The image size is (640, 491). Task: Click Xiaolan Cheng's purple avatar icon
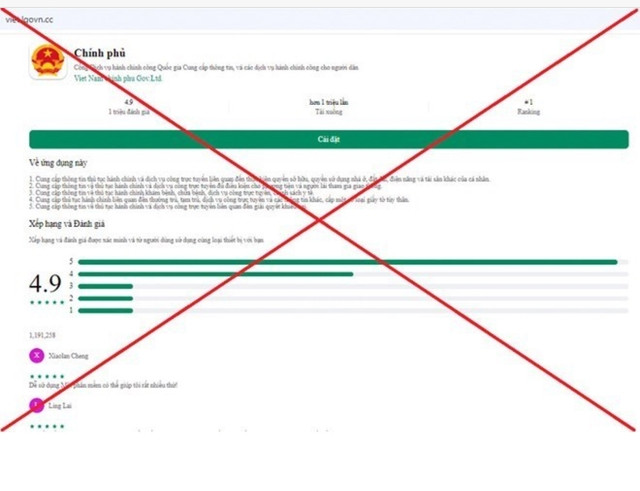pos(38,355)
